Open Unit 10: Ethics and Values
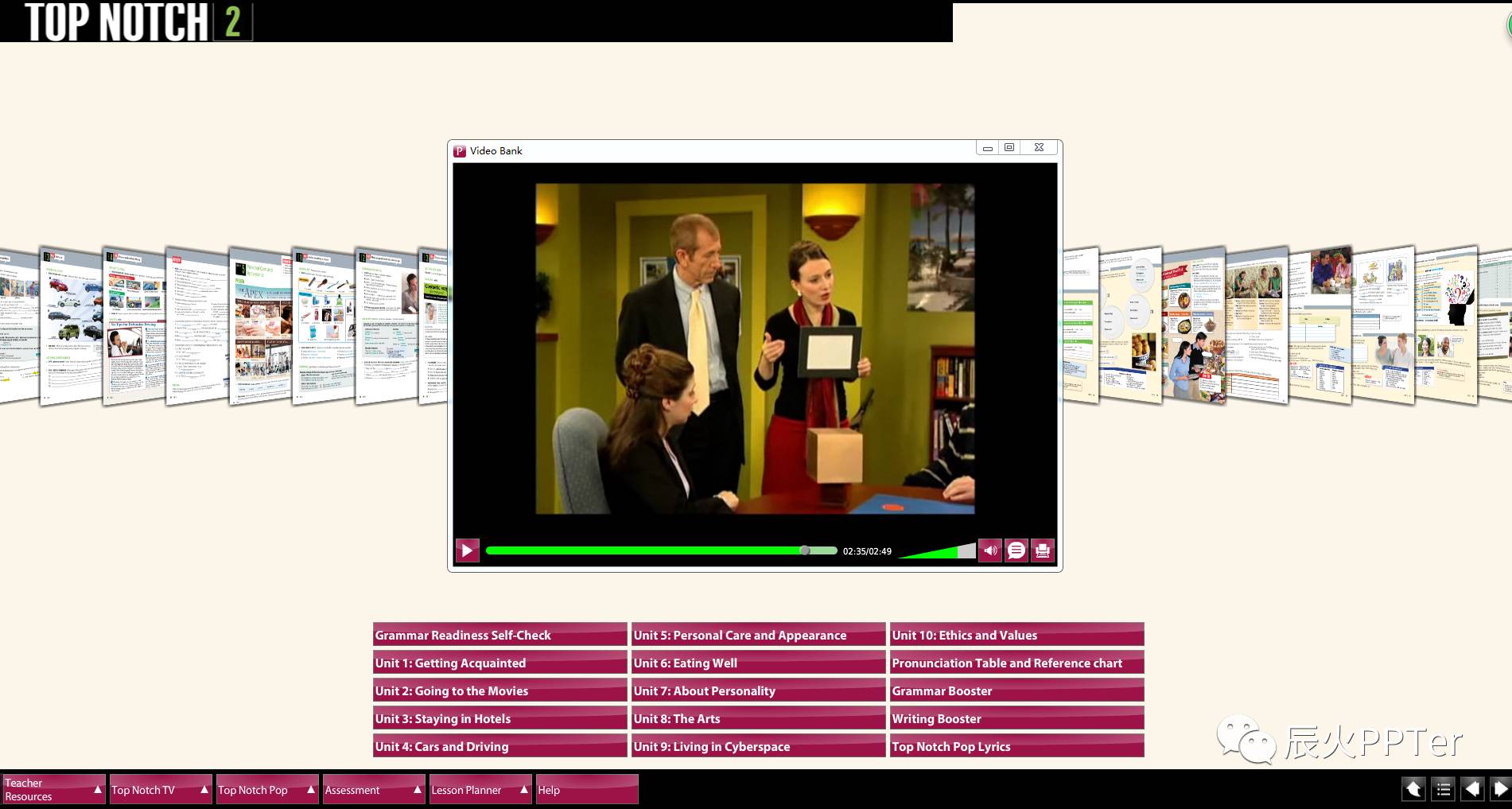Image resolution: width=1512 pixels, height=809 pixels. click(1016, 635)
